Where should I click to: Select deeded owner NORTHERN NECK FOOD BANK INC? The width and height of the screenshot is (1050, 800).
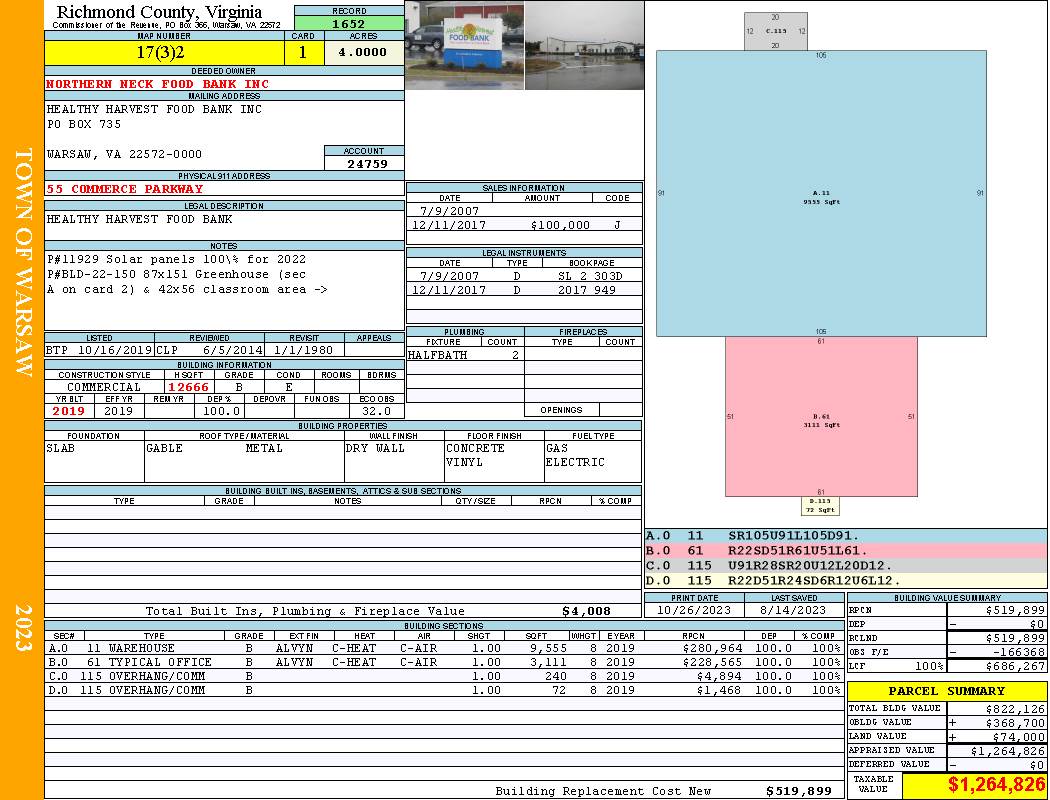pyautogui.click(x=157, y=84)
